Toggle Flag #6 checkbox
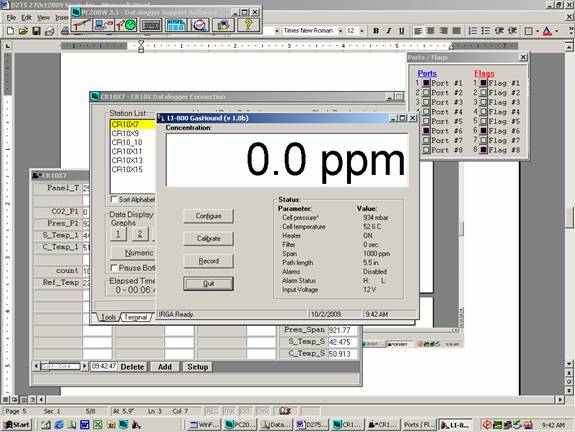The image size is (575, 432). [x=484, y=131]
